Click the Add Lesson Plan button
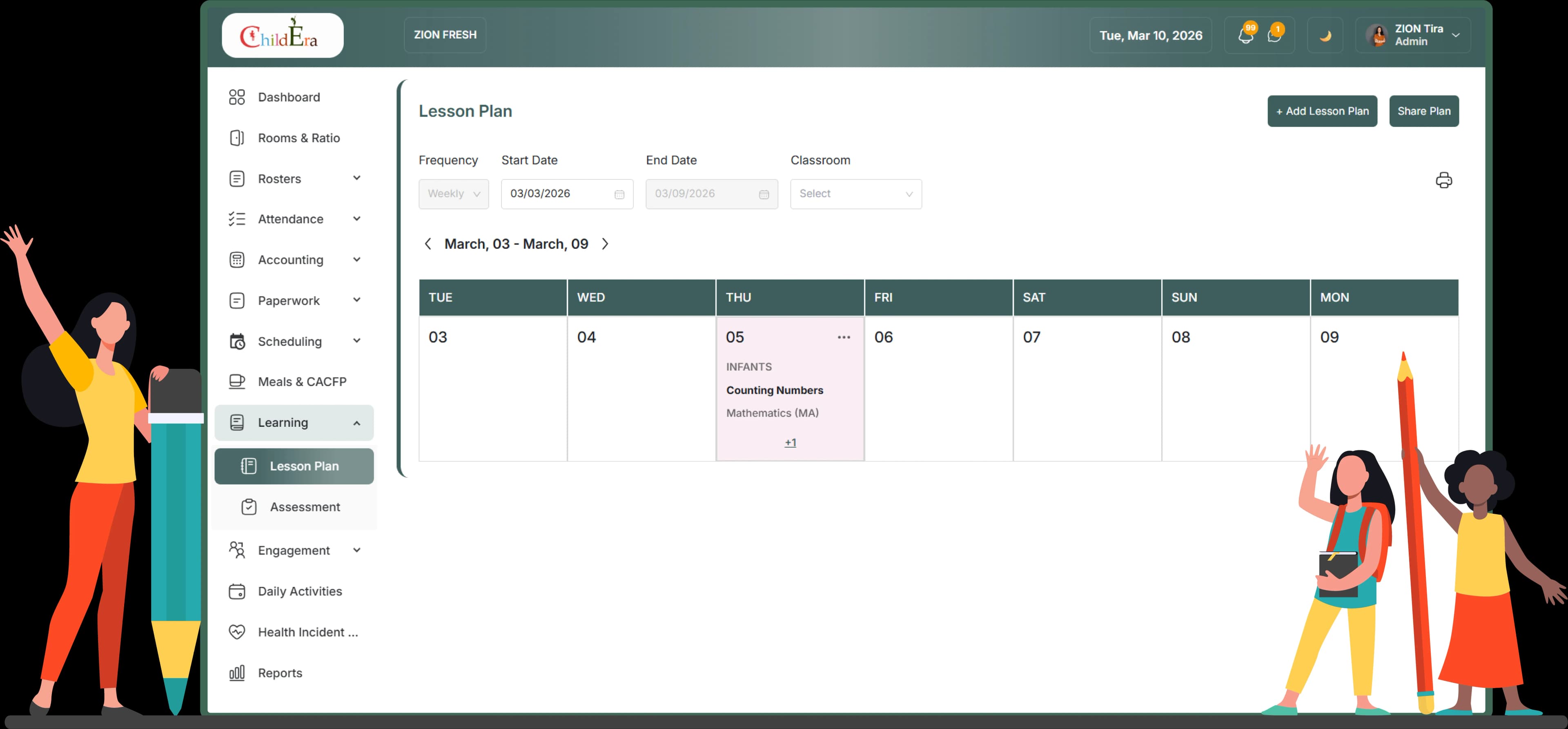 1321,111
